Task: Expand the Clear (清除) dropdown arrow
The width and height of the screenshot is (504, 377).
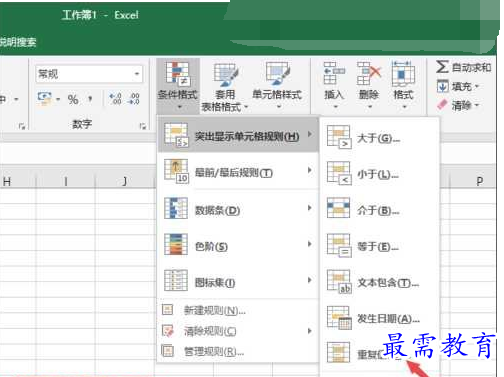Action: (476, 106)
